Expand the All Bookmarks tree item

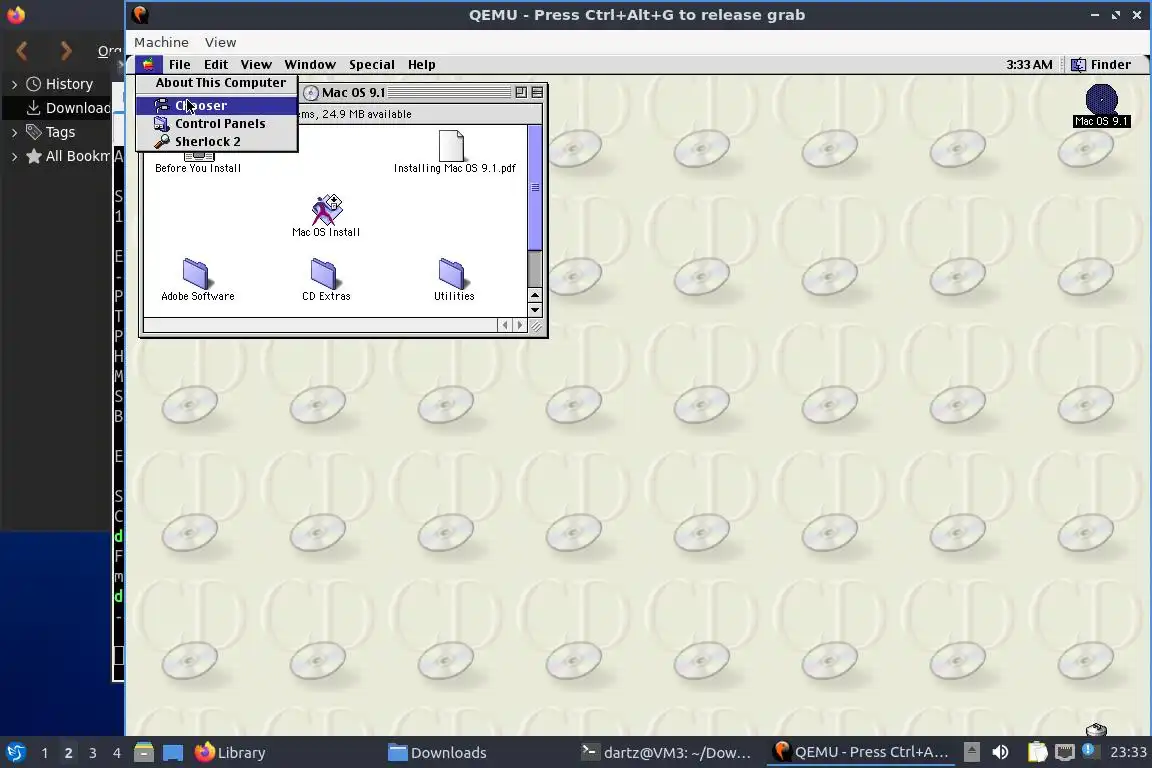(14, 156)
